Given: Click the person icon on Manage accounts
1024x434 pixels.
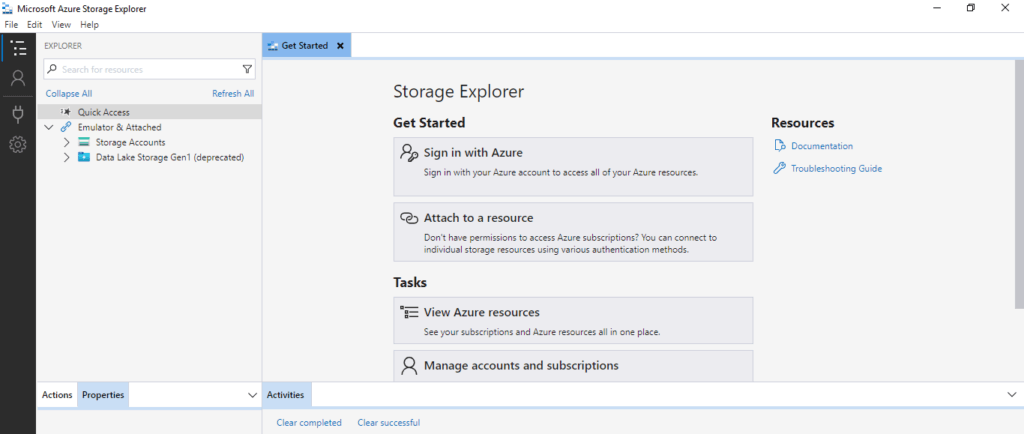Looking at the screenshot, I should [409, 365].
